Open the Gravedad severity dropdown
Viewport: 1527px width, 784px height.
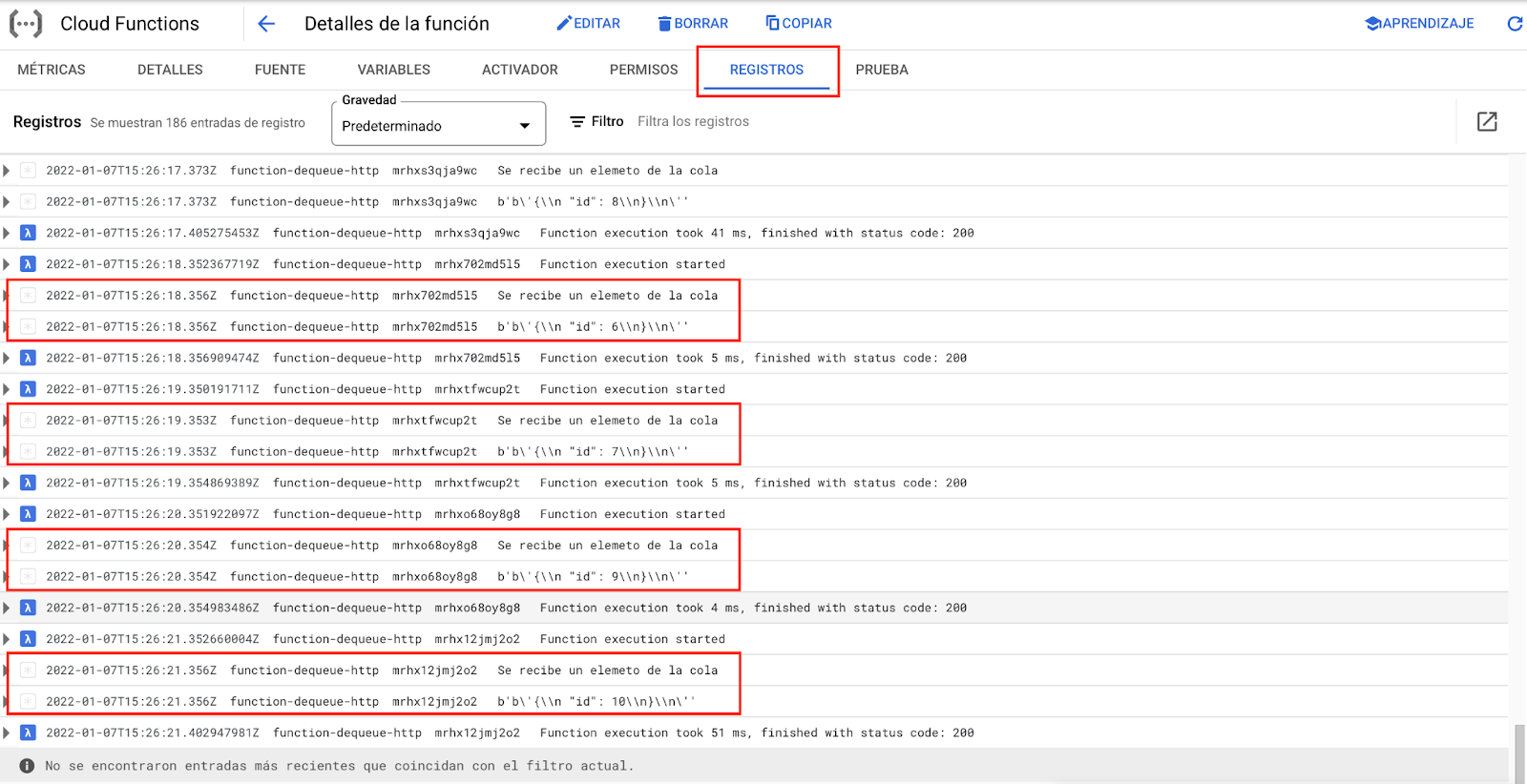[x=438, y=126]
